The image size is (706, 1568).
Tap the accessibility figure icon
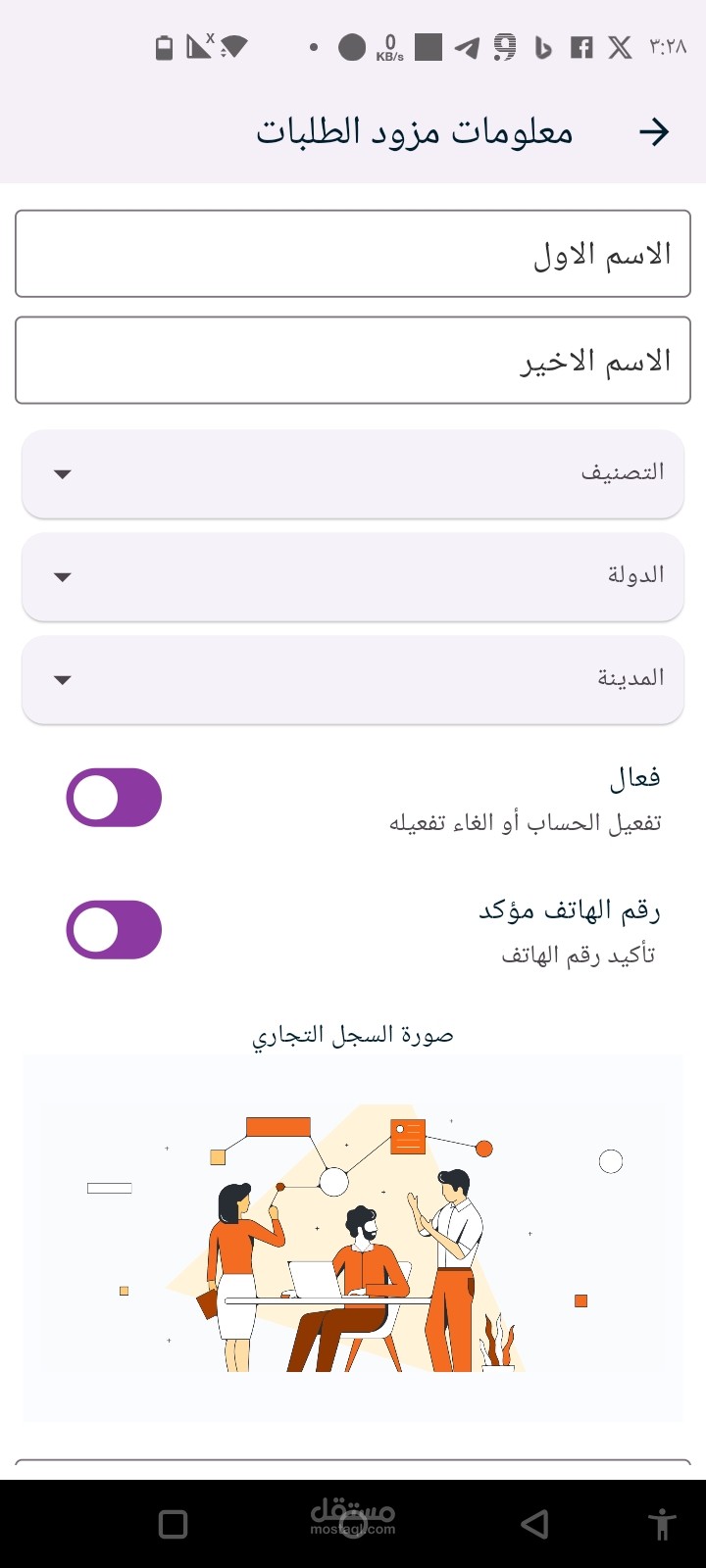[663, 1524]
